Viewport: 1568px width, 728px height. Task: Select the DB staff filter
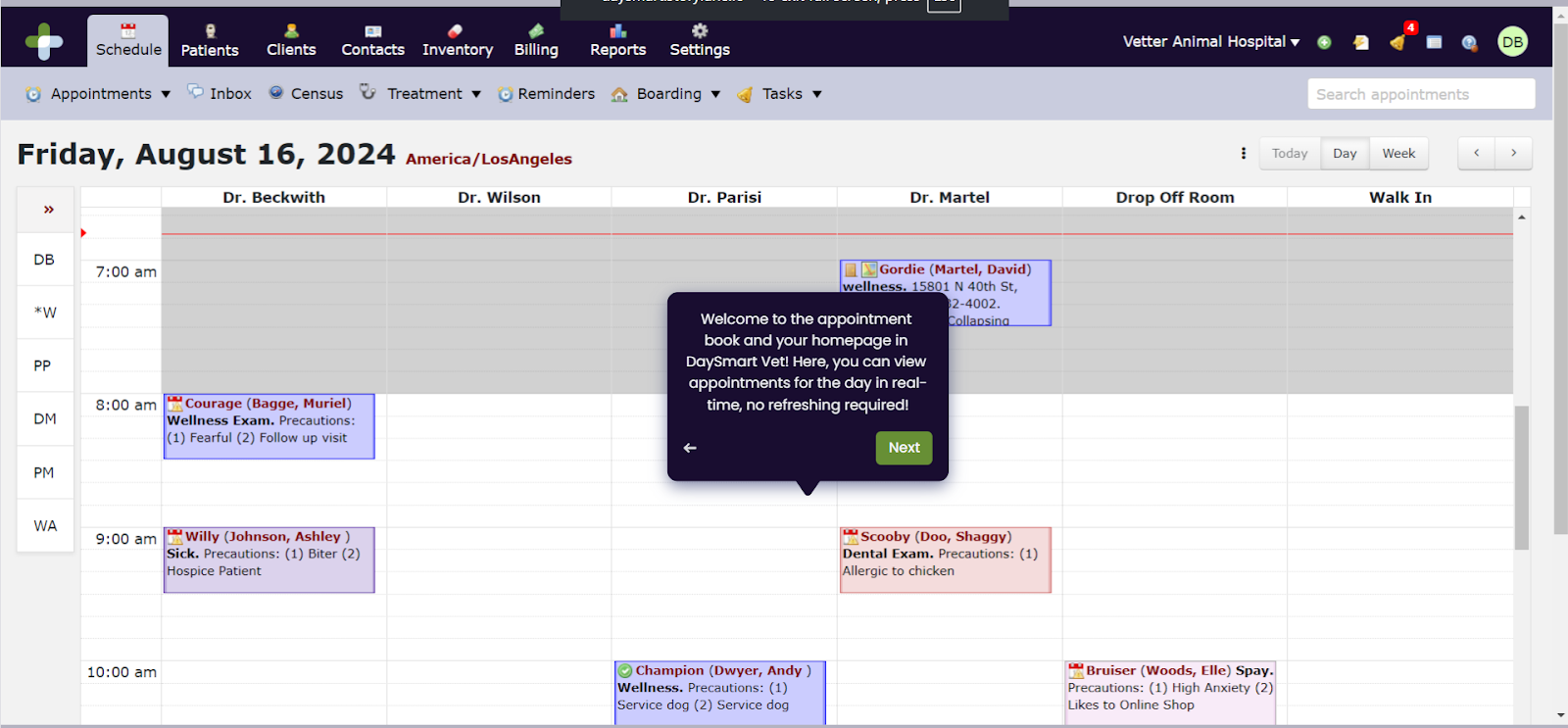tap(45, 260)
